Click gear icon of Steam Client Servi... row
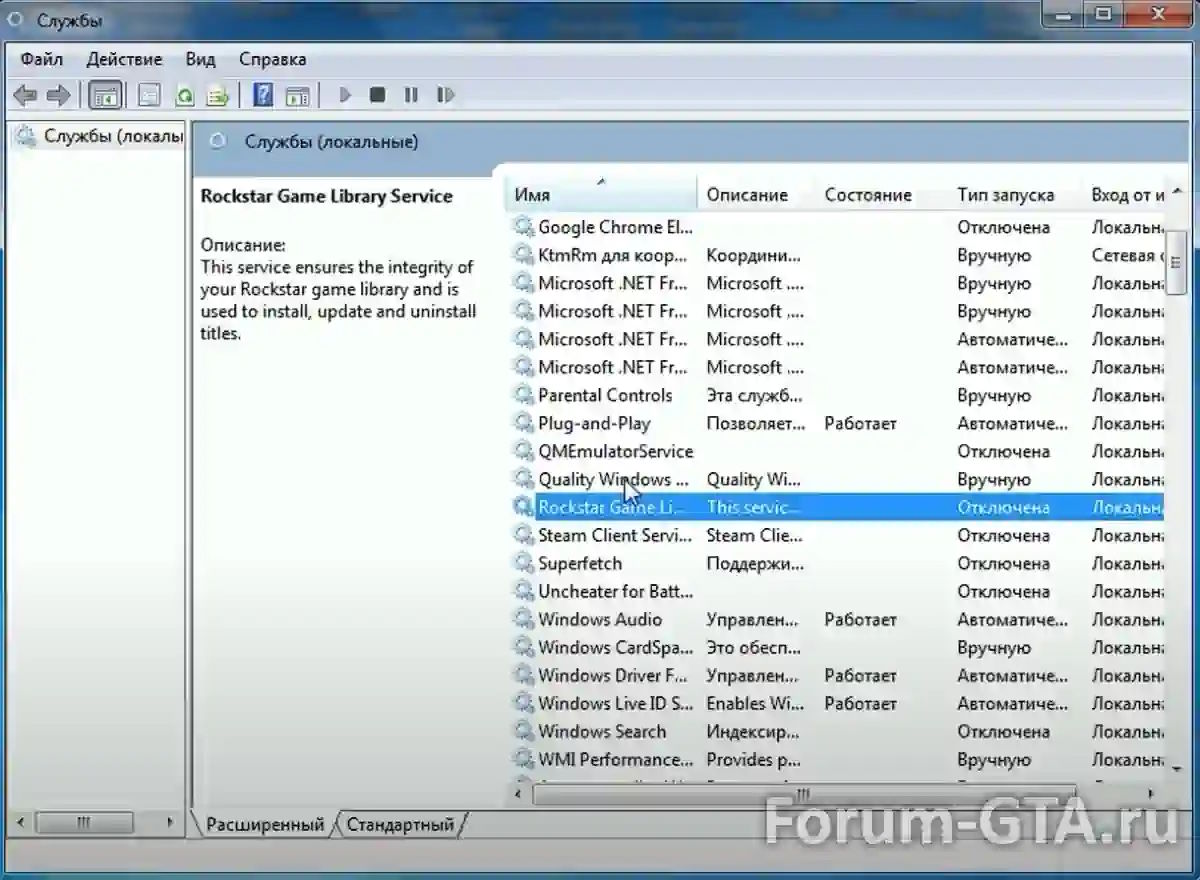 tap(523, 535)
